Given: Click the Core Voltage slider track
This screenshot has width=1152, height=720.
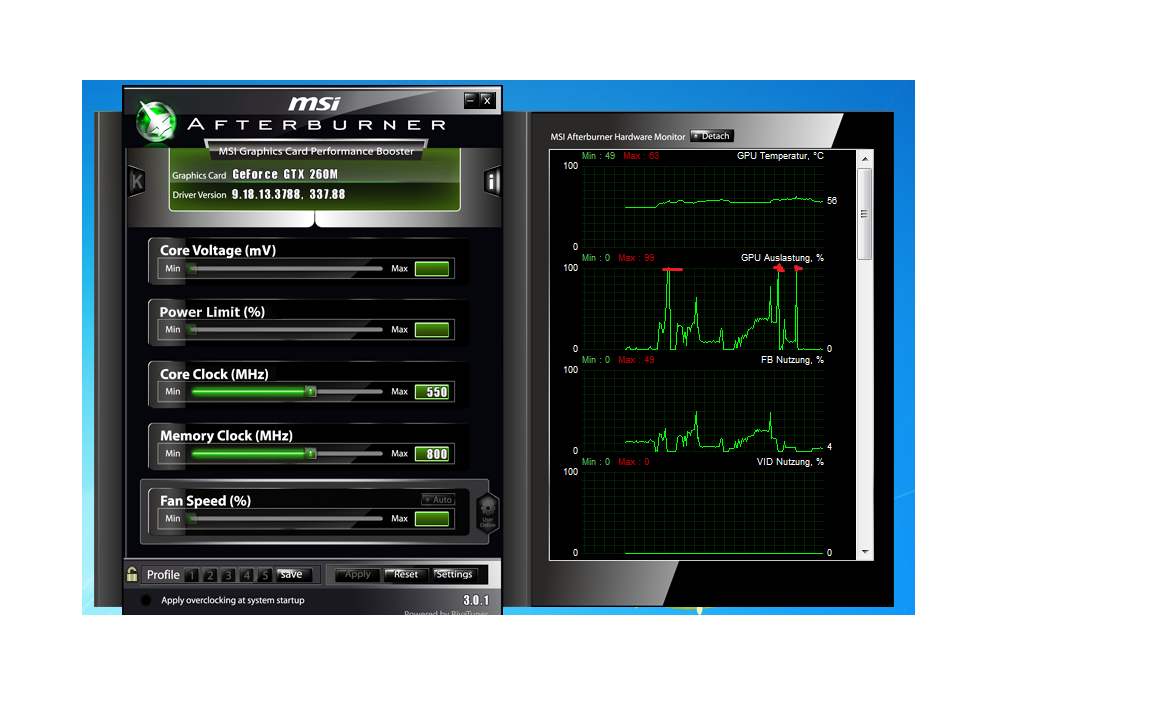Looking at the screenshot, I should (287, 269).
